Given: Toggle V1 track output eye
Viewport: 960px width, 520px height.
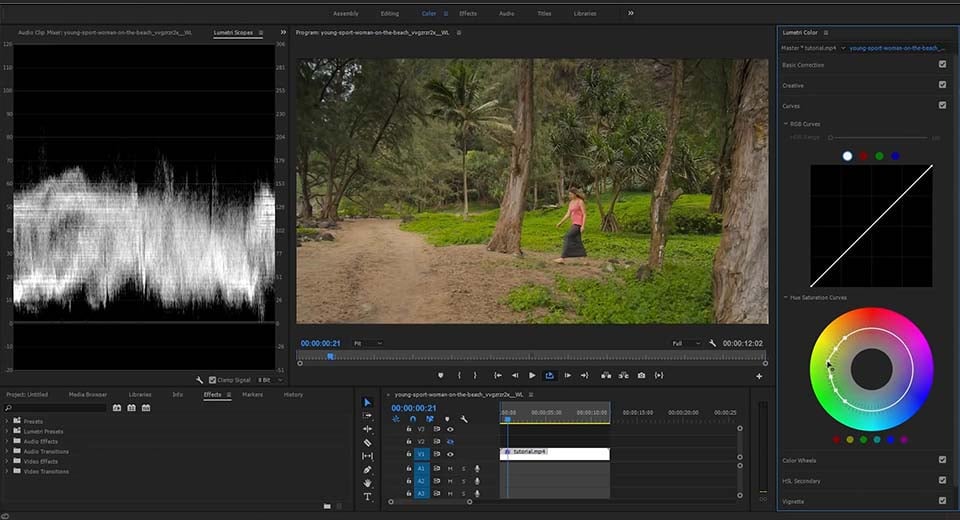Looking at the screenshot, I should [x=450, y=454].
